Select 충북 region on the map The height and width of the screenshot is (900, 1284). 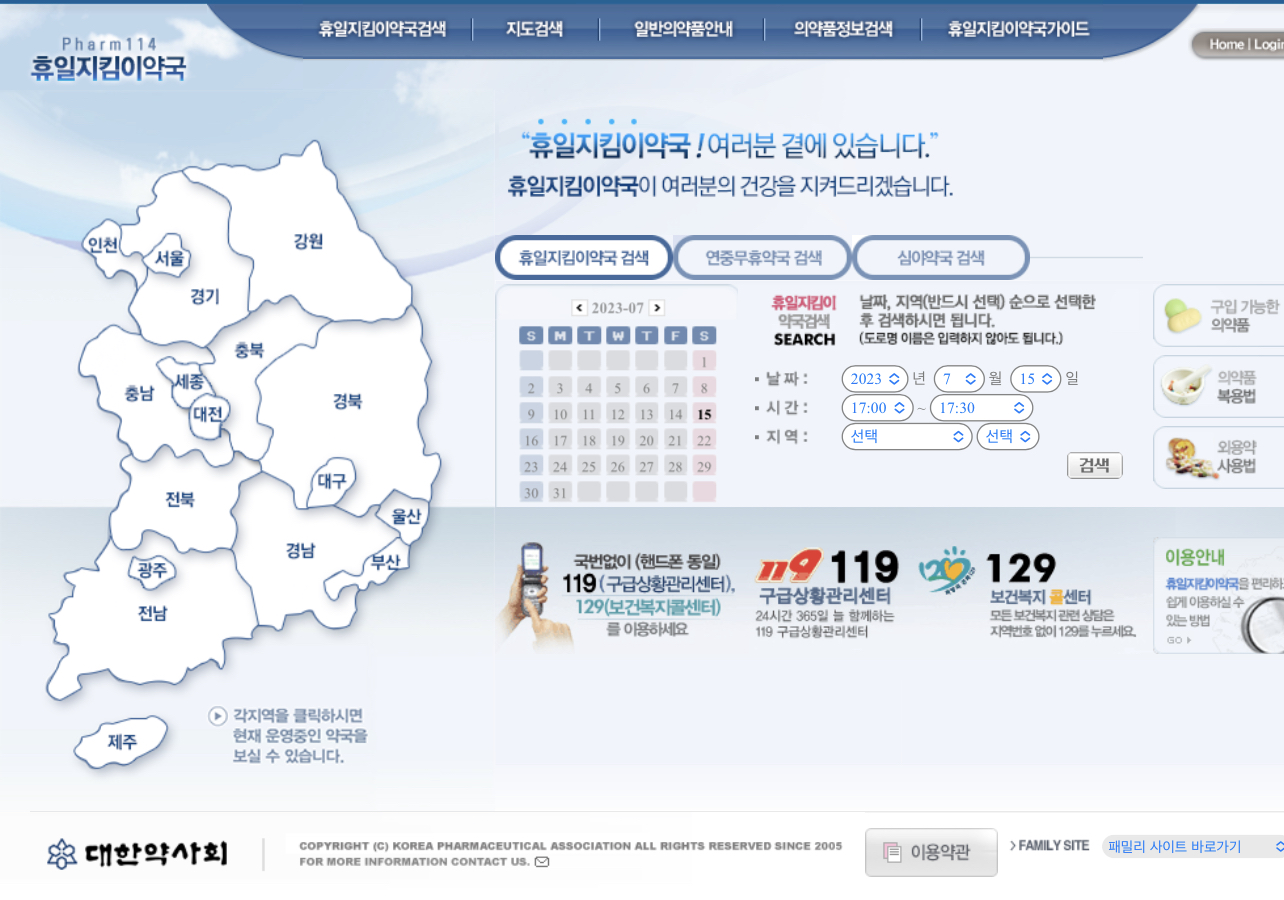point(249,350)
